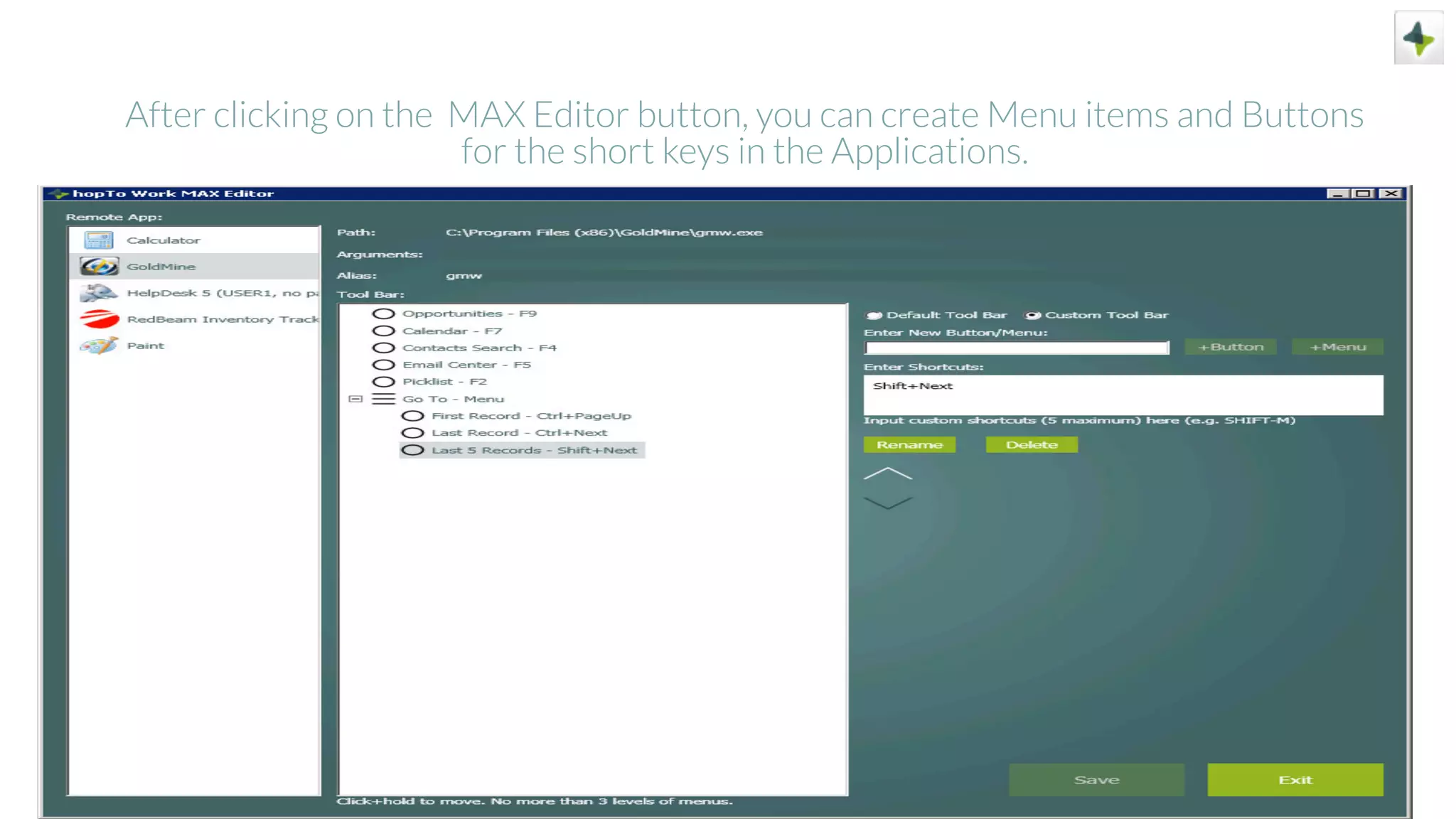Select the Calculator app icon
1456x819 pixels.
(x=99, y=240)
